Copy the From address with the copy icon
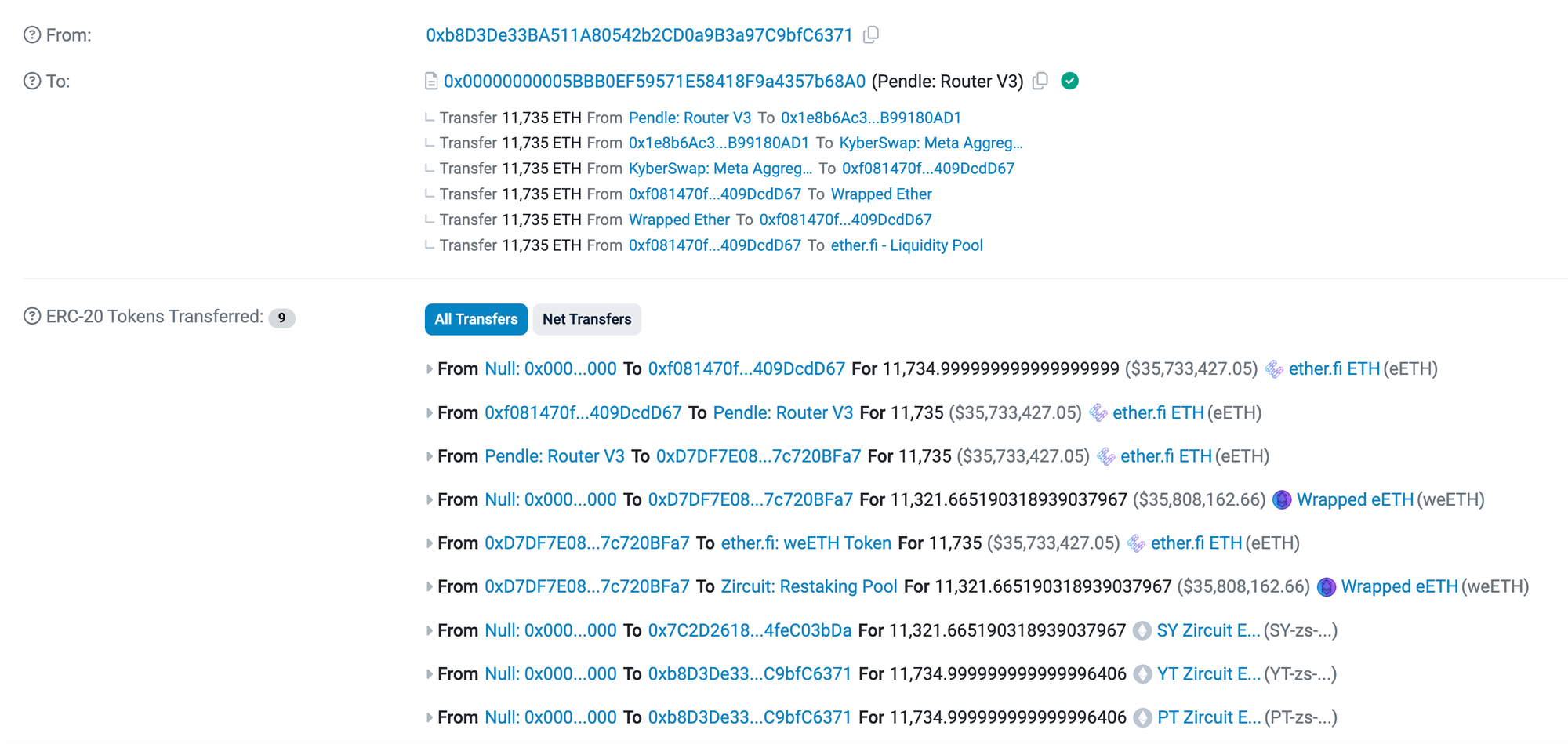 pyautogui.click(x=871, y=35)
